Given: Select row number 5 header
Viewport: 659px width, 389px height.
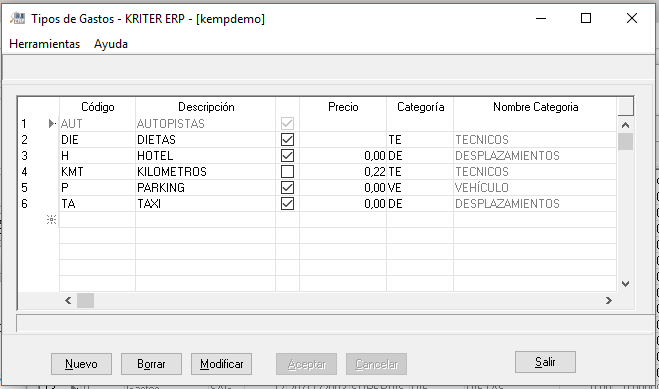Looking at the screenshot, I should (38, 187).
